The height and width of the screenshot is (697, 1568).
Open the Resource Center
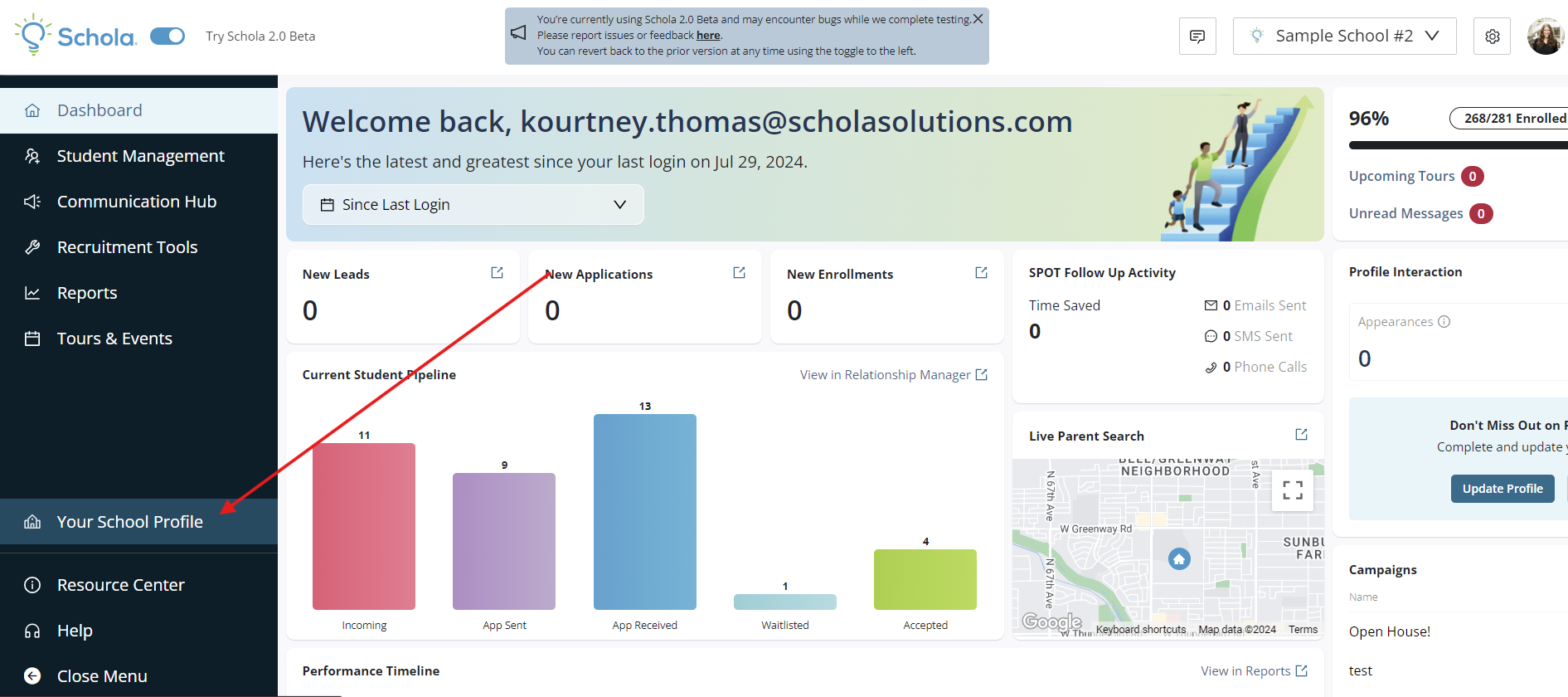pos(138,585)
